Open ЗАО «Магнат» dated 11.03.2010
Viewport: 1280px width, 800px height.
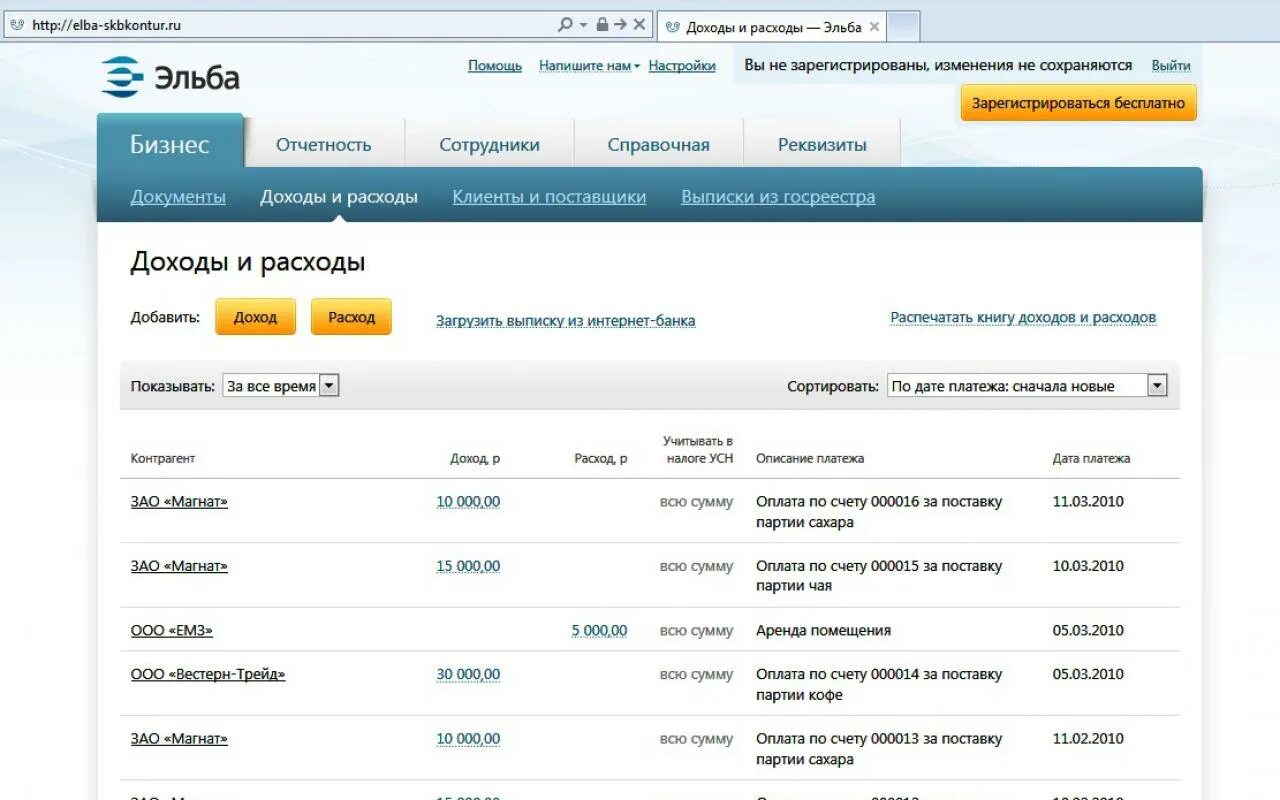click(x=179, y=502)
